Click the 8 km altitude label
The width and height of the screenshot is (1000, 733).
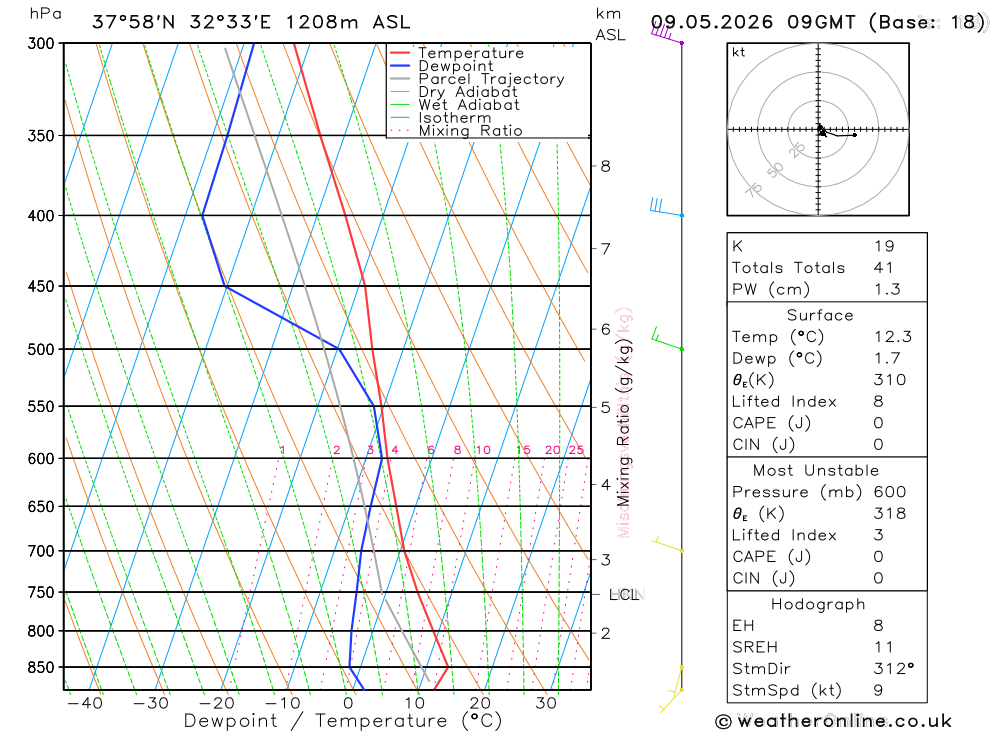(x=605, y=167)
